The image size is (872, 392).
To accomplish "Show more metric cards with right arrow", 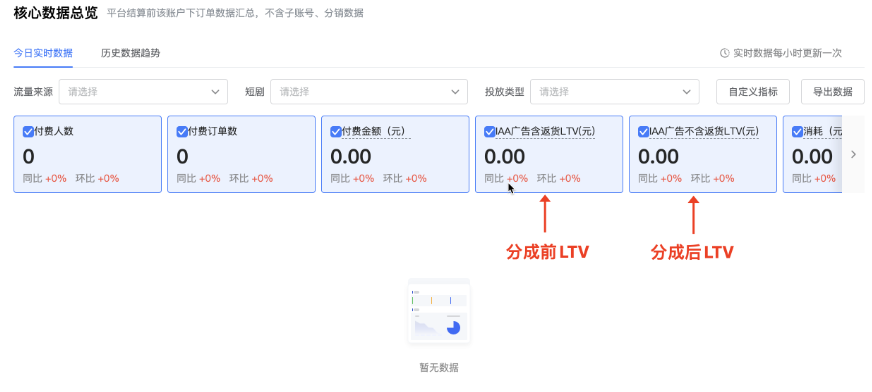I will point(854,155).
